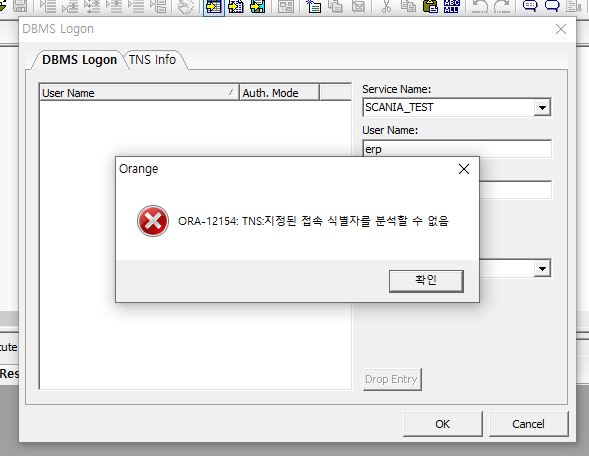This screenshot has height=456, width=589.
Task: Click Cancel in the DBMS Logon dialog
Action: coord(529,424)
